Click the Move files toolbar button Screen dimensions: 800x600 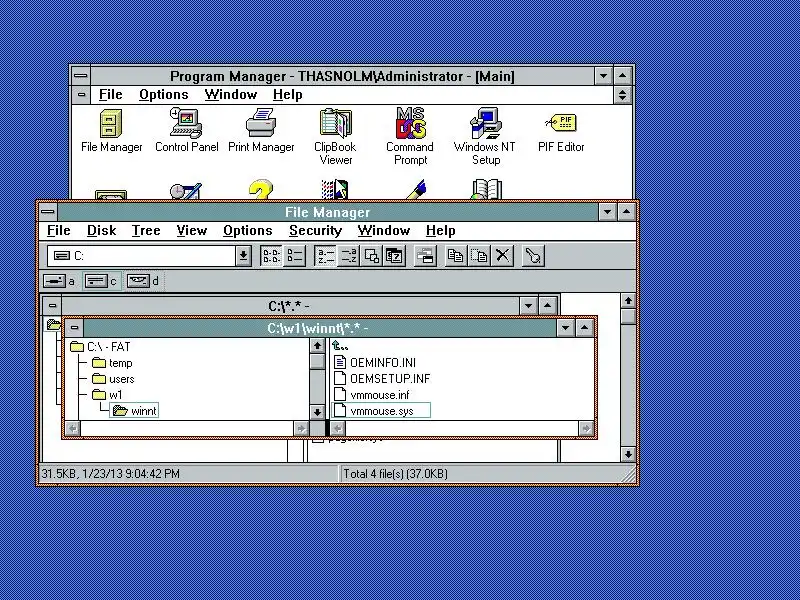tap(479, 256)
